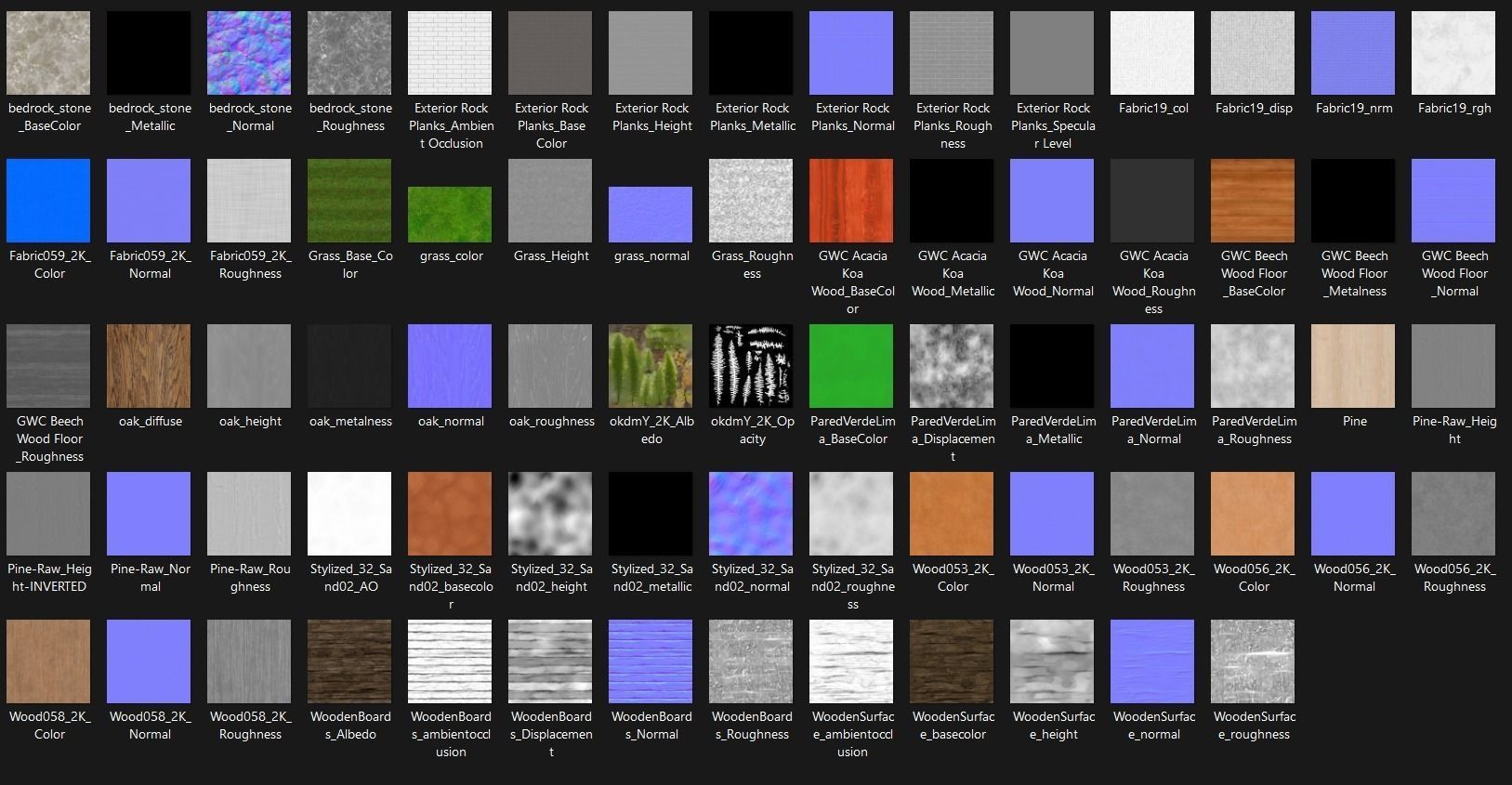The width and height of the screenshot is (1512, 785).
Task: Click Exterior Rock Planks_Base Color file
Action: click(550, 53)
